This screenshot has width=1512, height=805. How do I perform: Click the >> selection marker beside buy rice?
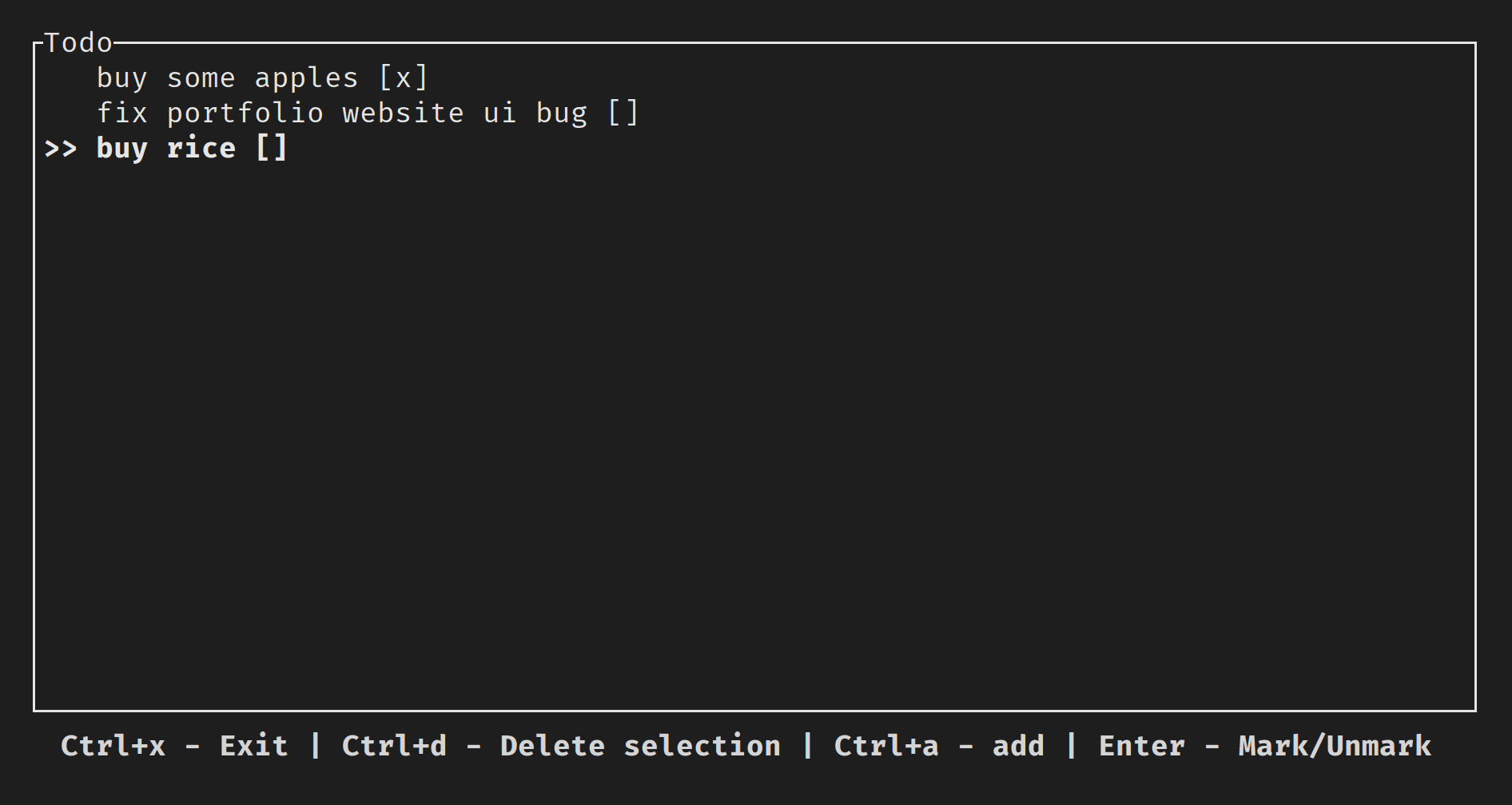click(61, 148)
